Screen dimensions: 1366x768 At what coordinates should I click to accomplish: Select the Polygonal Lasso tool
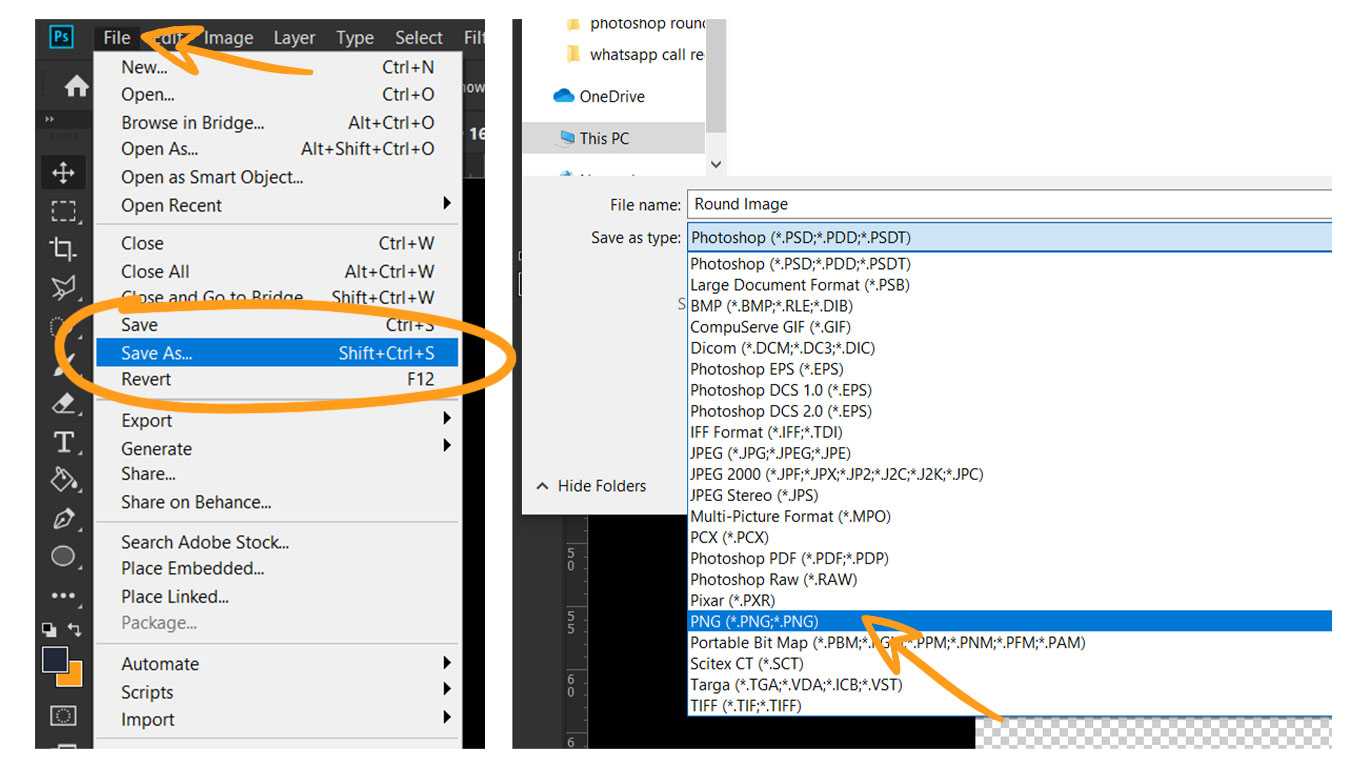[63, 288]
